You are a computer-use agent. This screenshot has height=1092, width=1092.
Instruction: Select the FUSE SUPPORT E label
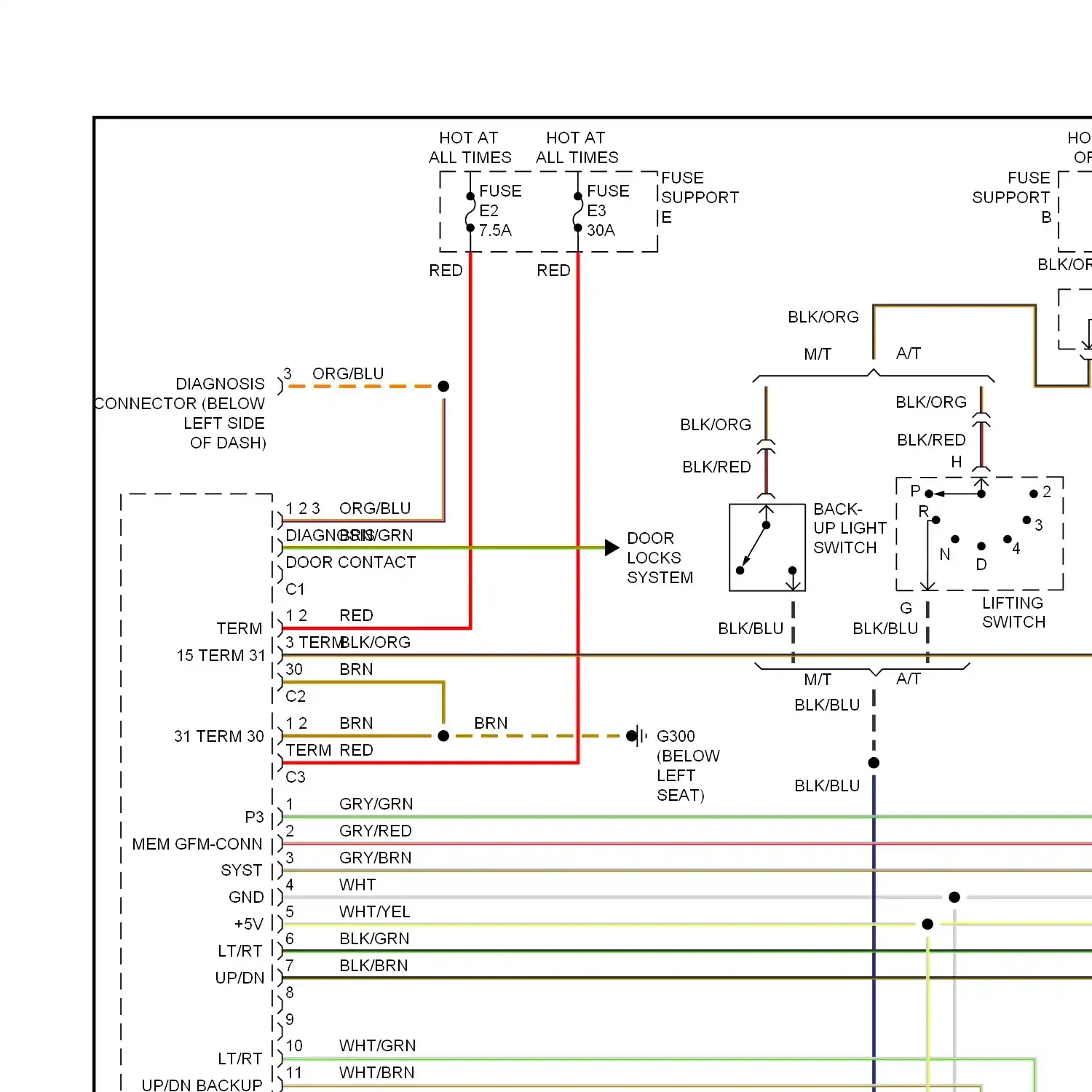700,197
